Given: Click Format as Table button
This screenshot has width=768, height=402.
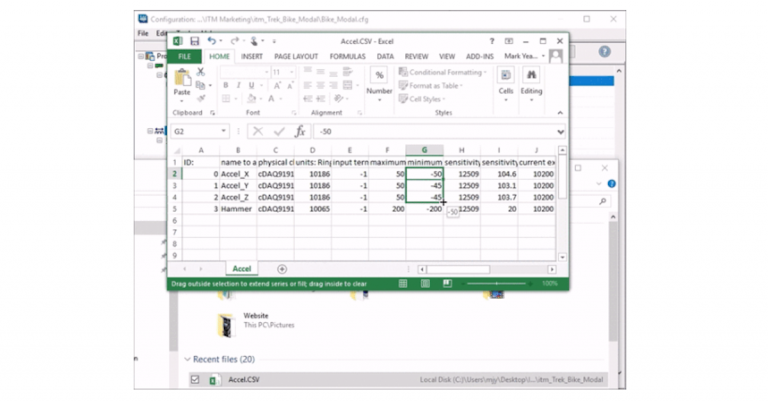Looking at the screenshot, I should tap(431, 85).
